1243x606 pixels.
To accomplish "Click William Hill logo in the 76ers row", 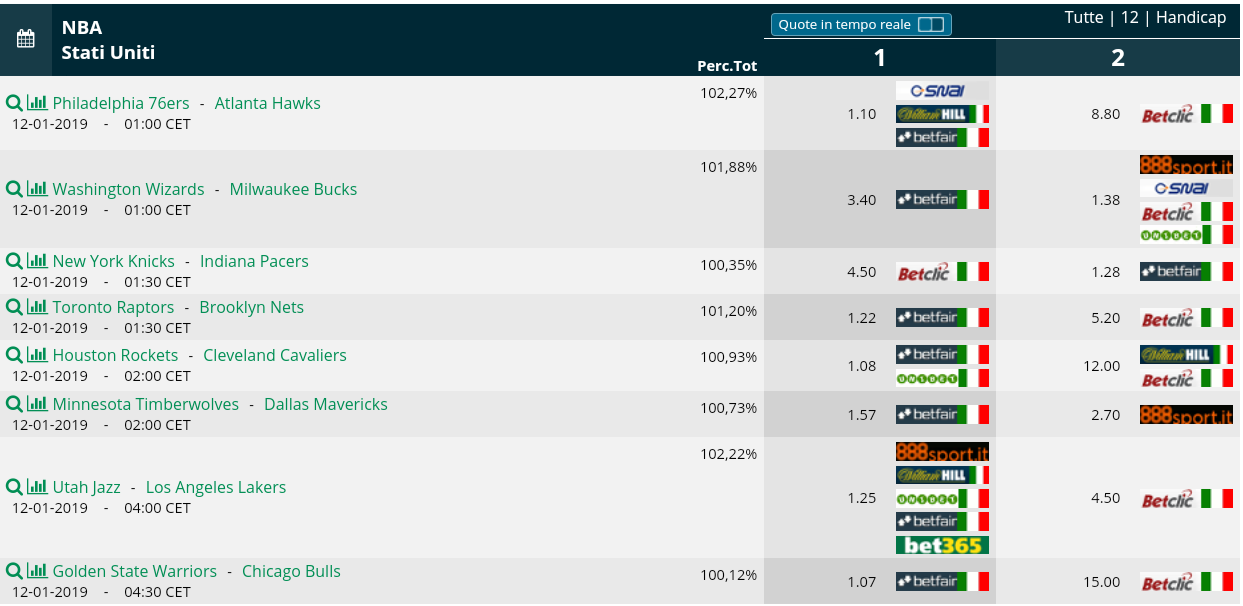I will point(942,114).
